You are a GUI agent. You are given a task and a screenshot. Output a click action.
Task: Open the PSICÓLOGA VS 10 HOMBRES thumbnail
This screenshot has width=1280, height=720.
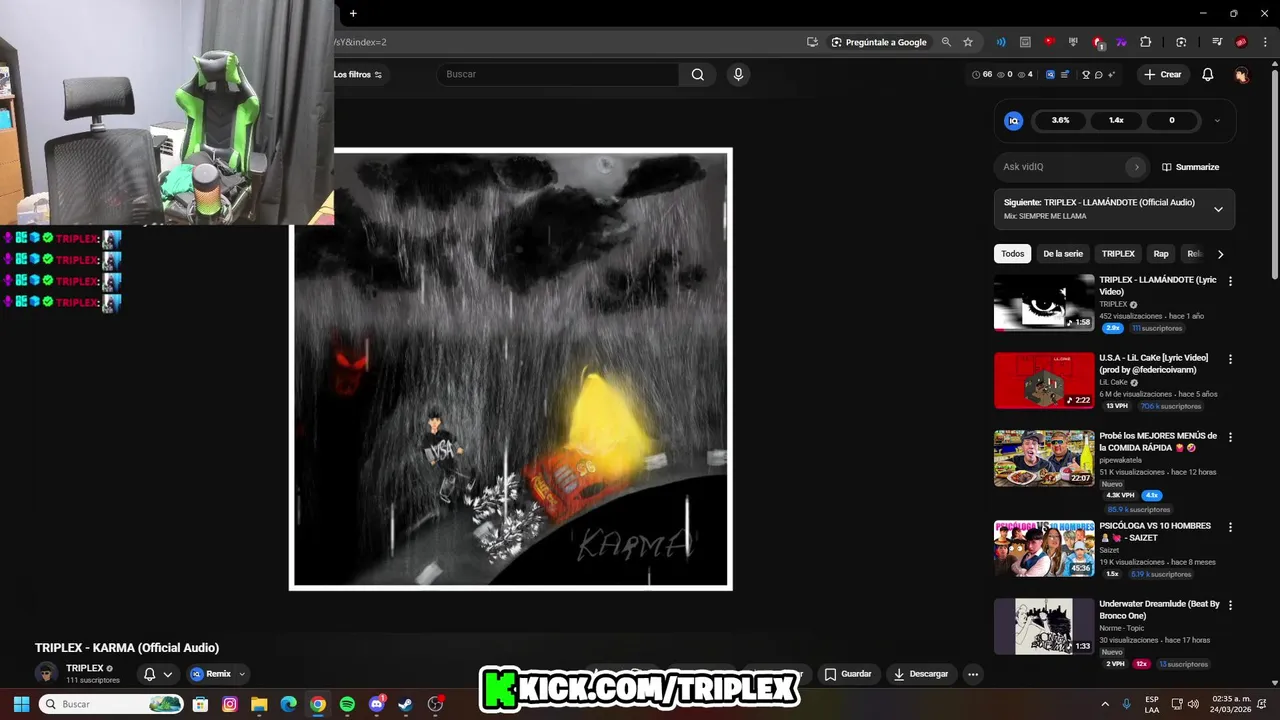tap(1044, 548)
